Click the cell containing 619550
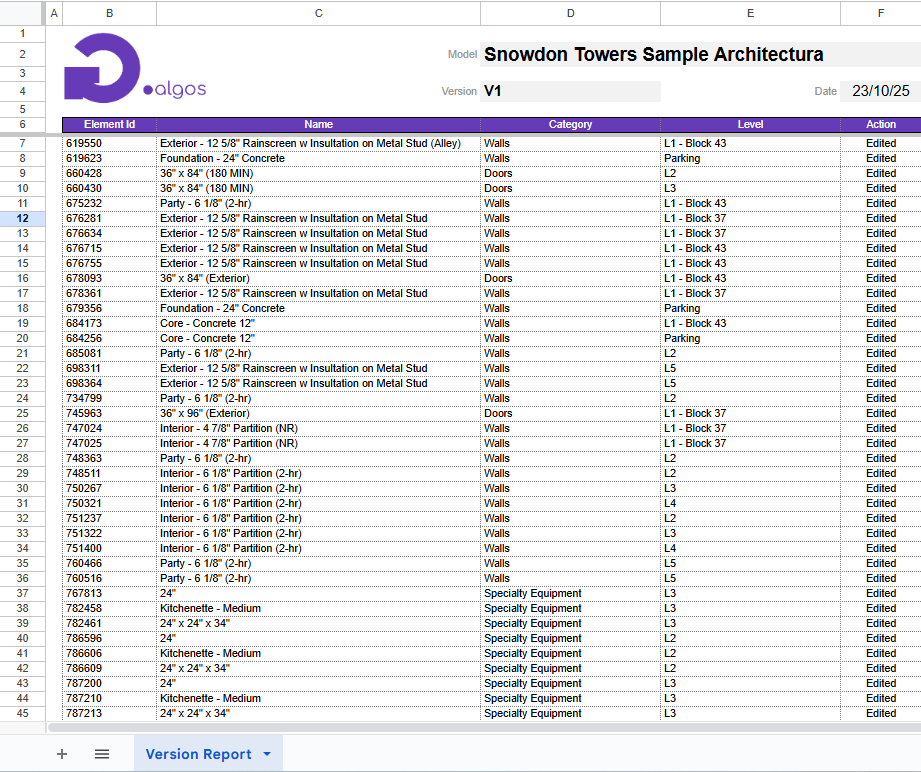The image size is (921, 772). (108, 143)
